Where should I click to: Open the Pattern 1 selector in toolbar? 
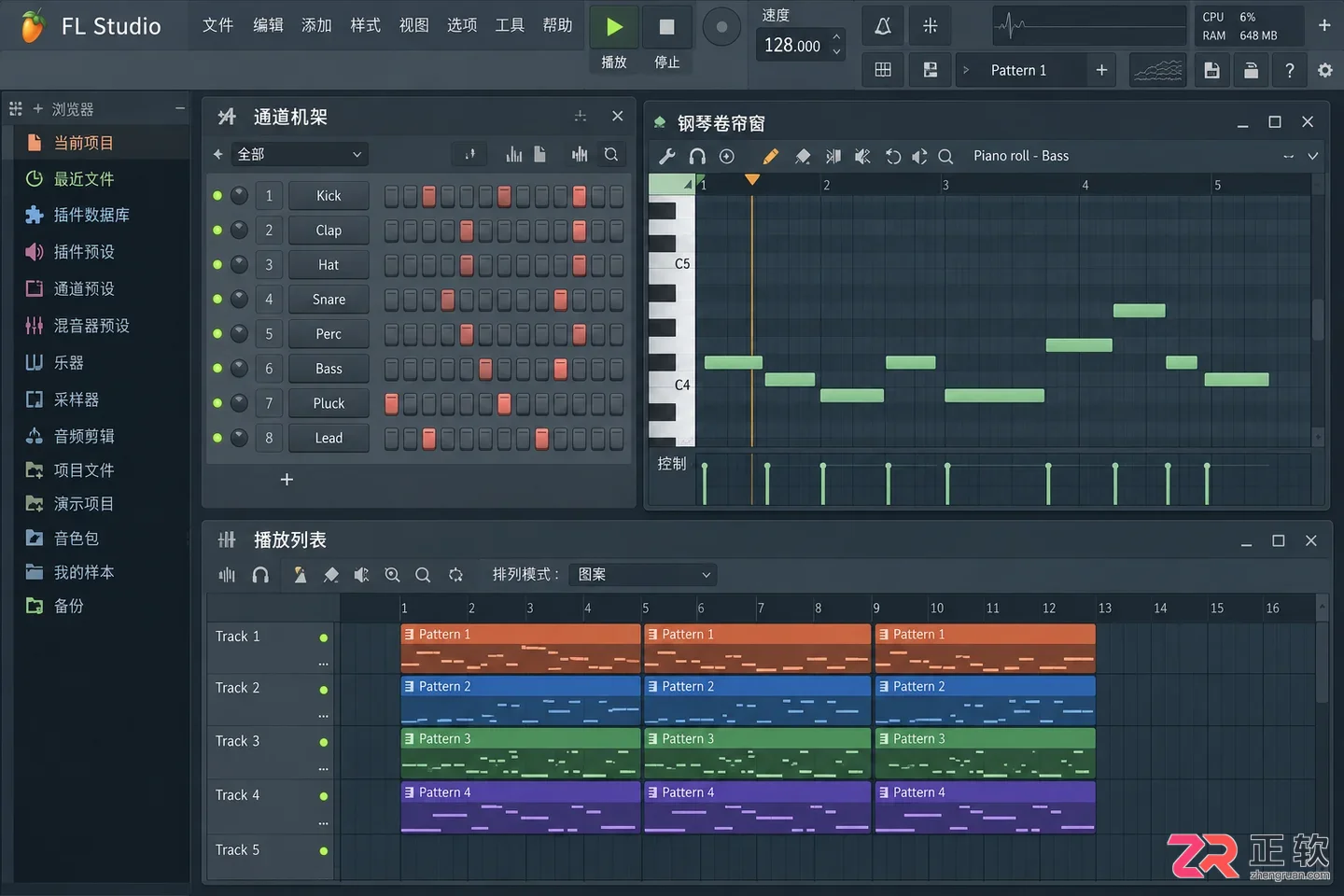[x=1021, y=70]
